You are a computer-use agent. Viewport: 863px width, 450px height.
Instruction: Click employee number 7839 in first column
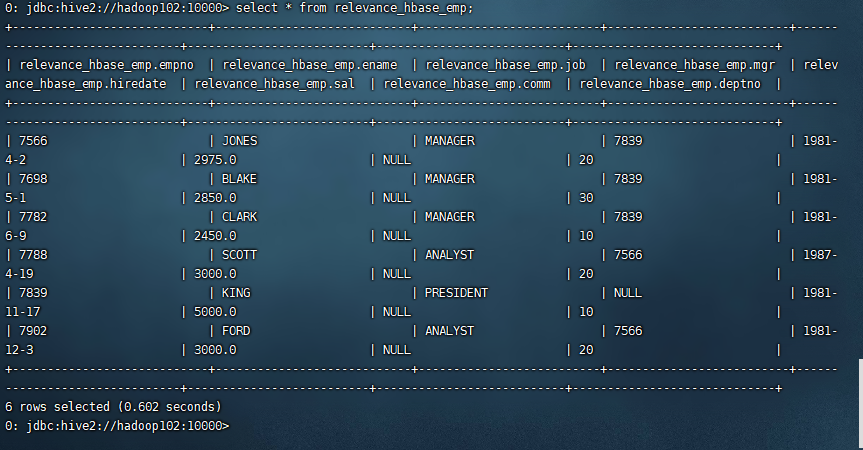click(34, 293)
